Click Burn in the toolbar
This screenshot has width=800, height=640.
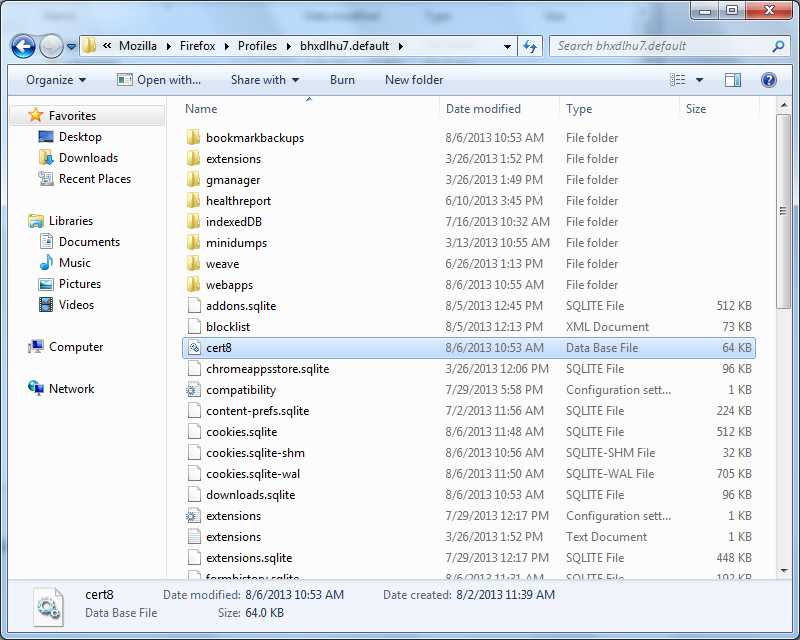click(x=342, y=80)
